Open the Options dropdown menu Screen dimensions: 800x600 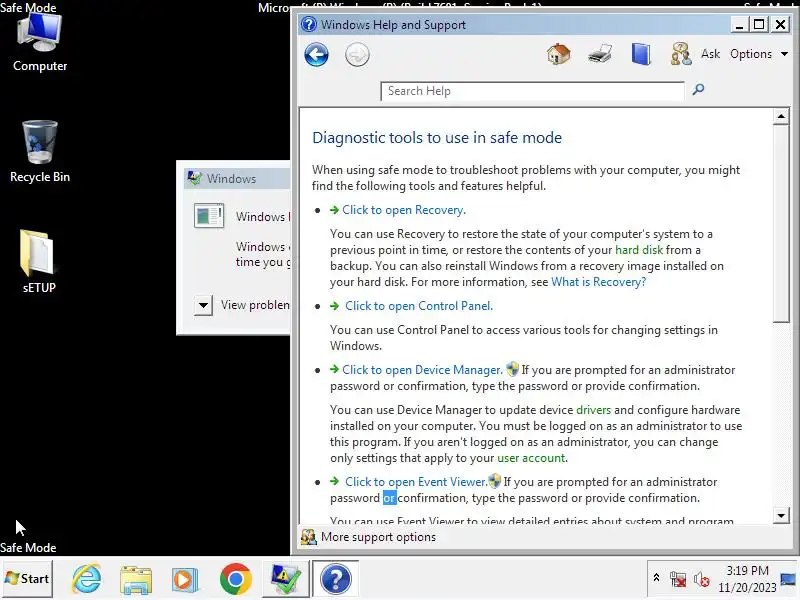759,54
